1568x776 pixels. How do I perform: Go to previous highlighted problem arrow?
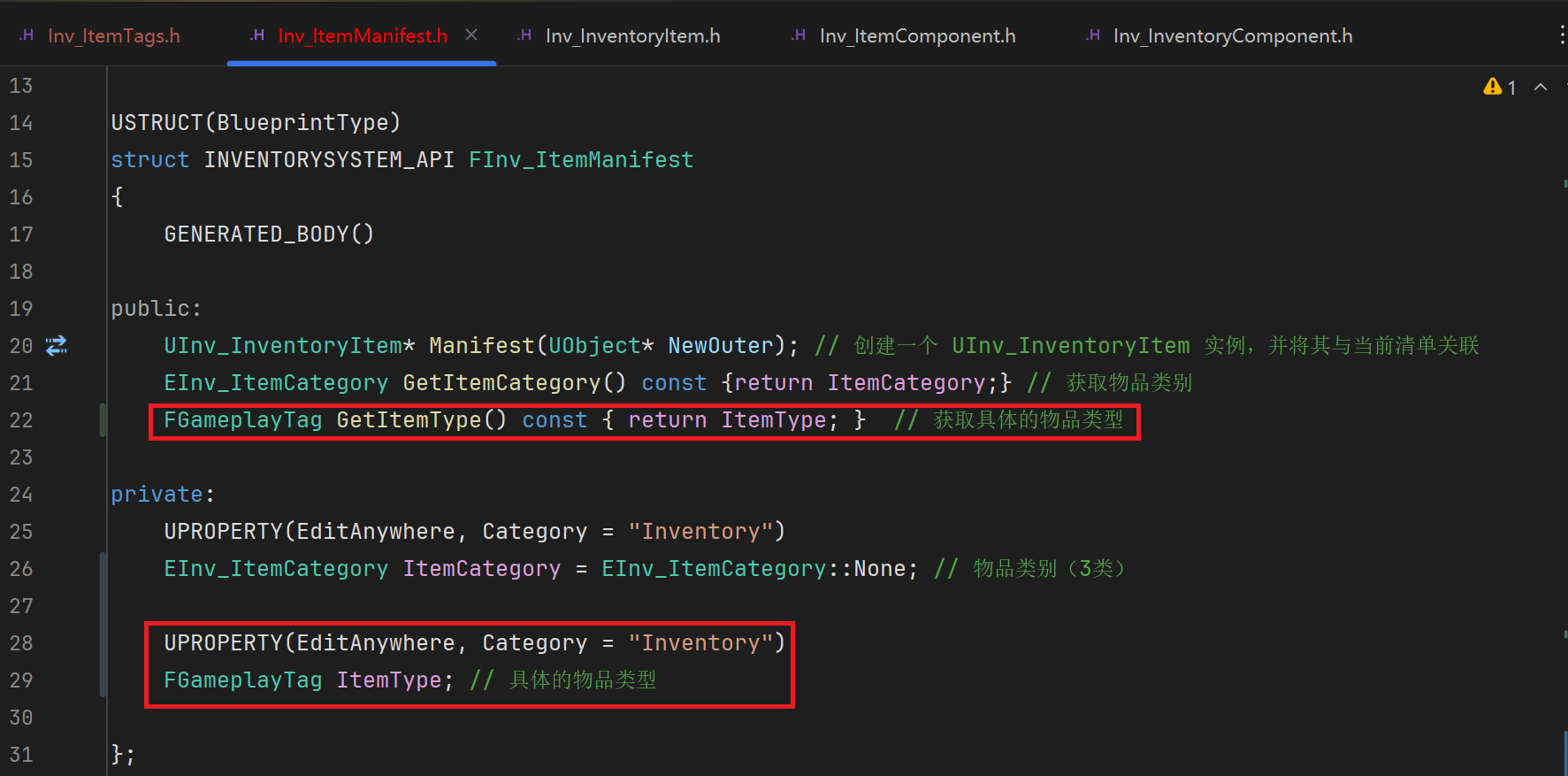[x=1541, y=87]
